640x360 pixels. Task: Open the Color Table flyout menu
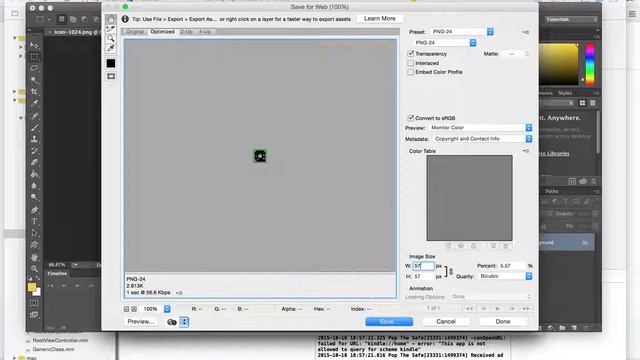526,151
